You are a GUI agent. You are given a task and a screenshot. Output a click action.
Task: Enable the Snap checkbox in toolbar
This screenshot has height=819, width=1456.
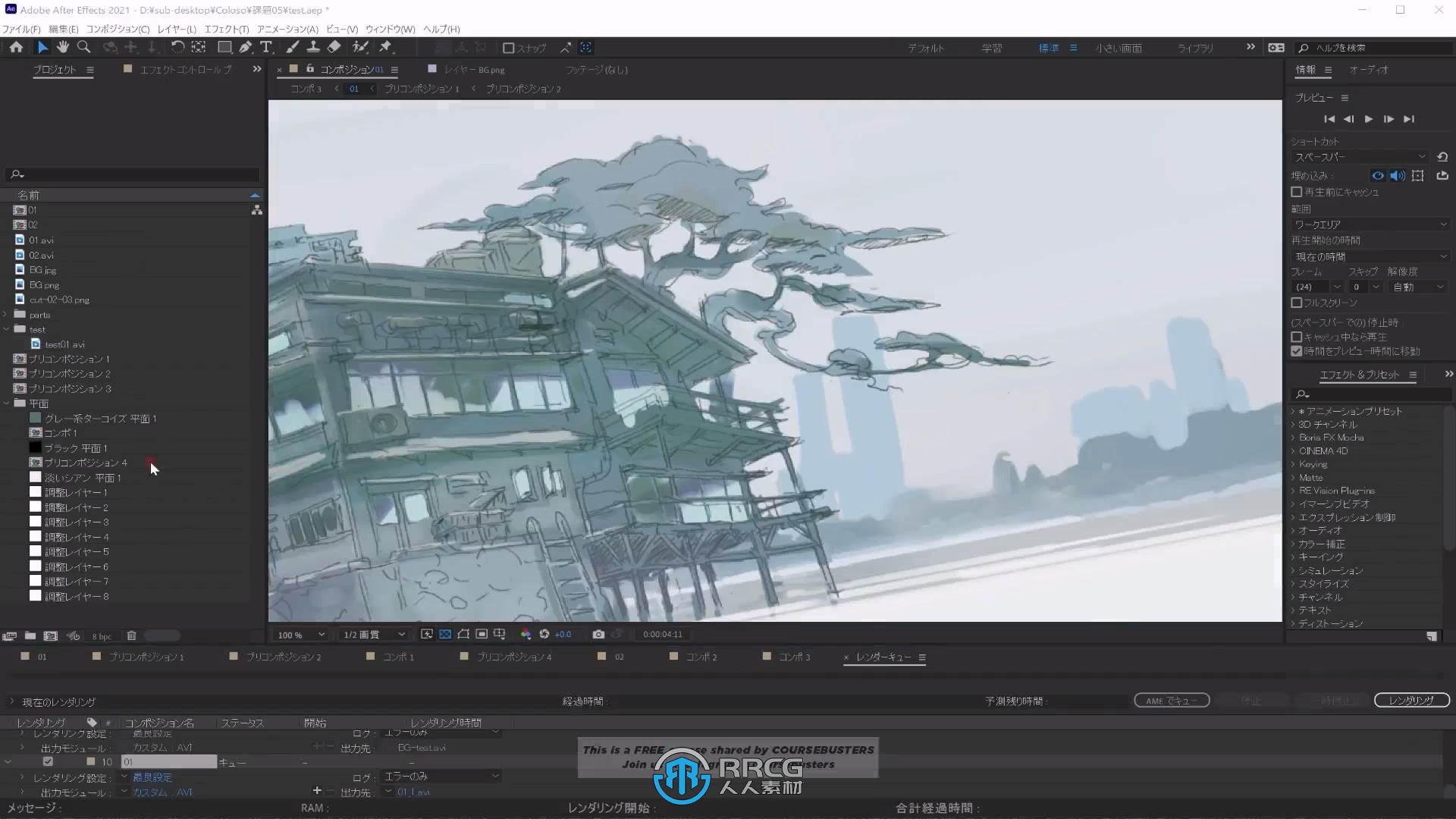click(x=509, y=48)
